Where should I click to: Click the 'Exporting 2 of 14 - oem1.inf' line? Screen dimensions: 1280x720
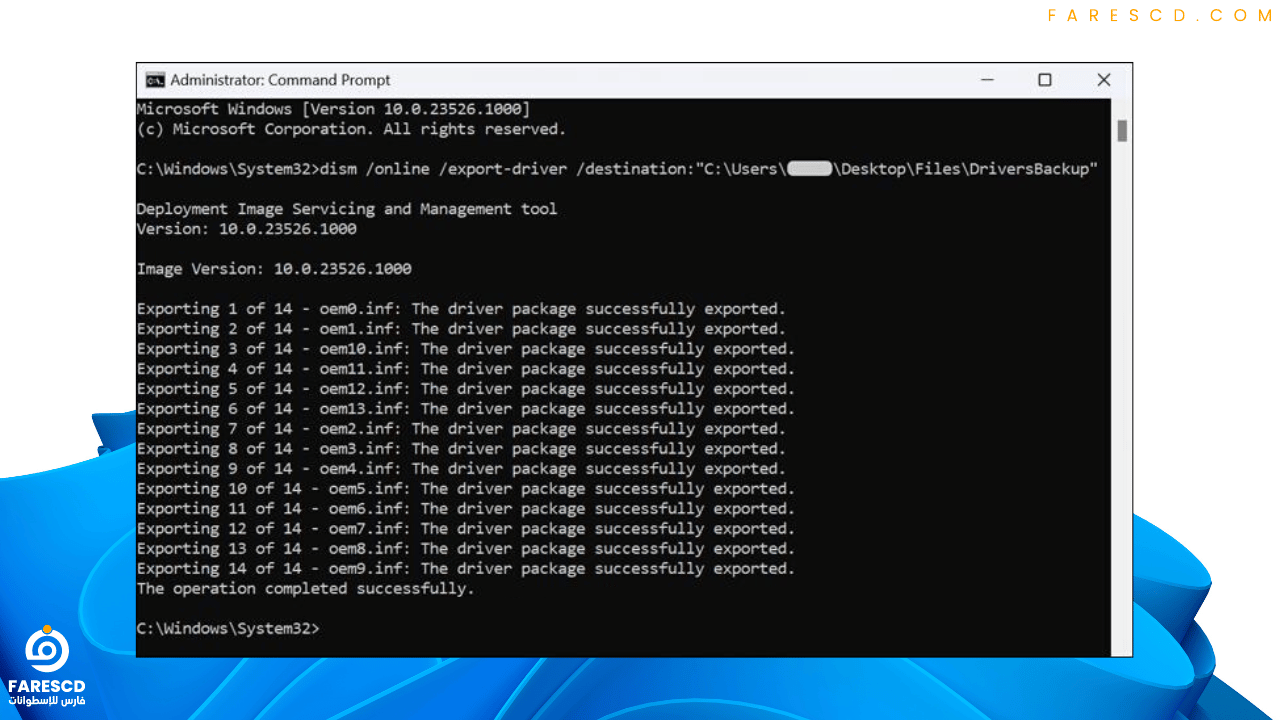461,329
